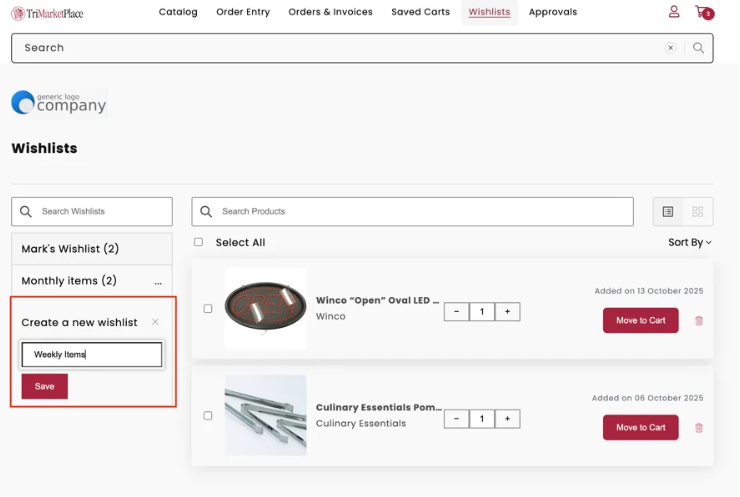Switch to list view layout
Image resolution: width=740 pixels, height=497 pixels.
668,212
